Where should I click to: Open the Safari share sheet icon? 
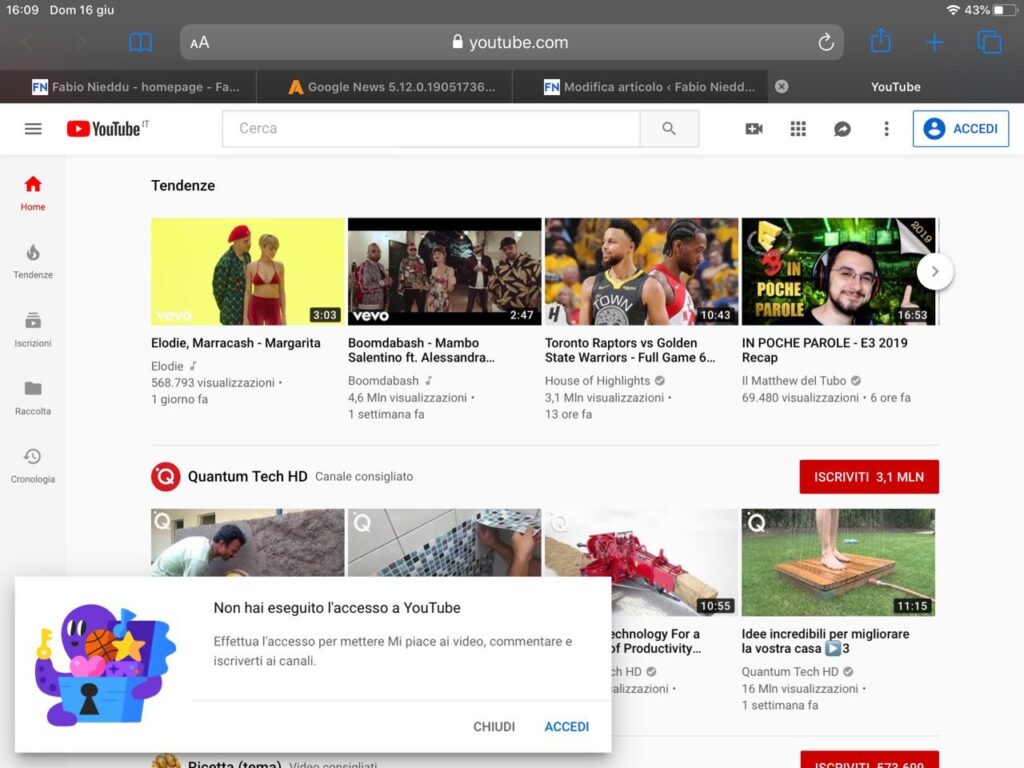(880, 41)
